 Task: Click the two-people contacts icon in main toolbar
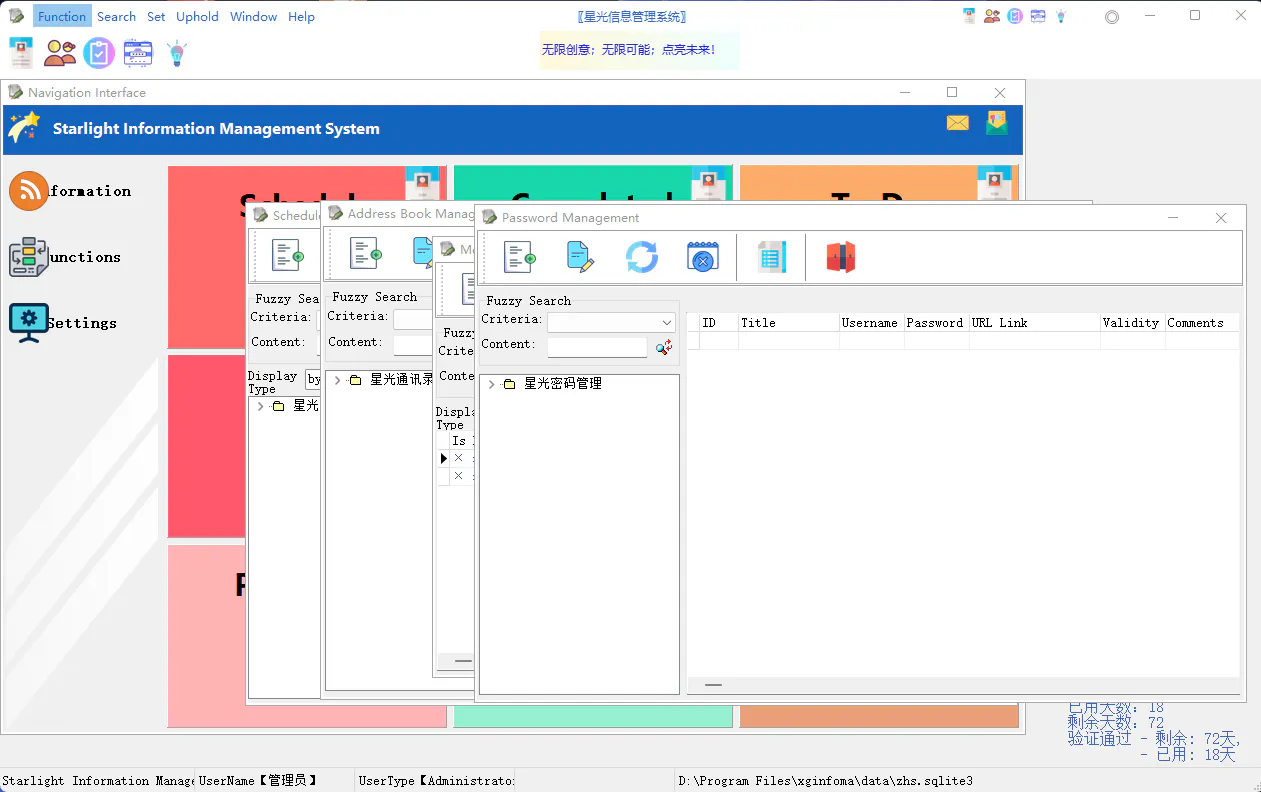(60, 53)
